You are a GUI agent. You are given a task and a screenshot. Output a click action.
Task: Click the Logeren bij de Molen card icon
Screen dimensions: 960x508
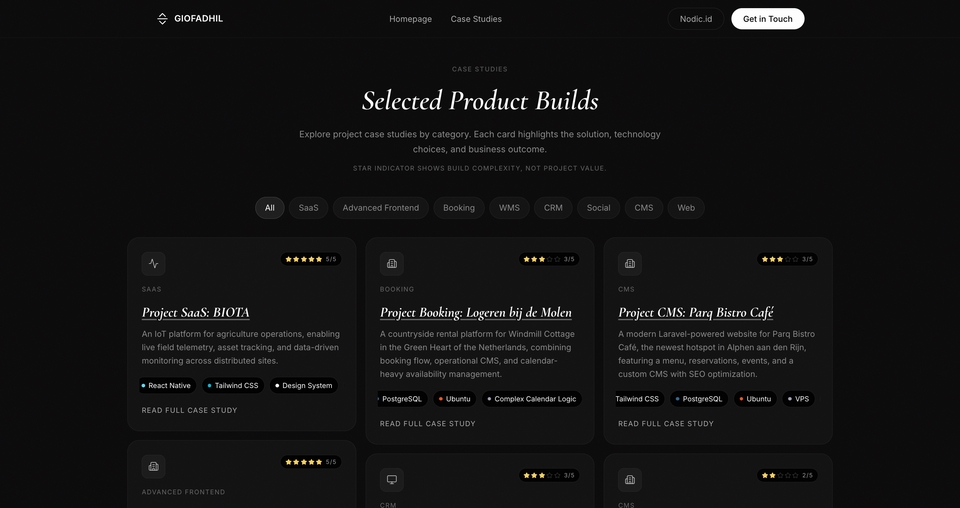[392, 264]
